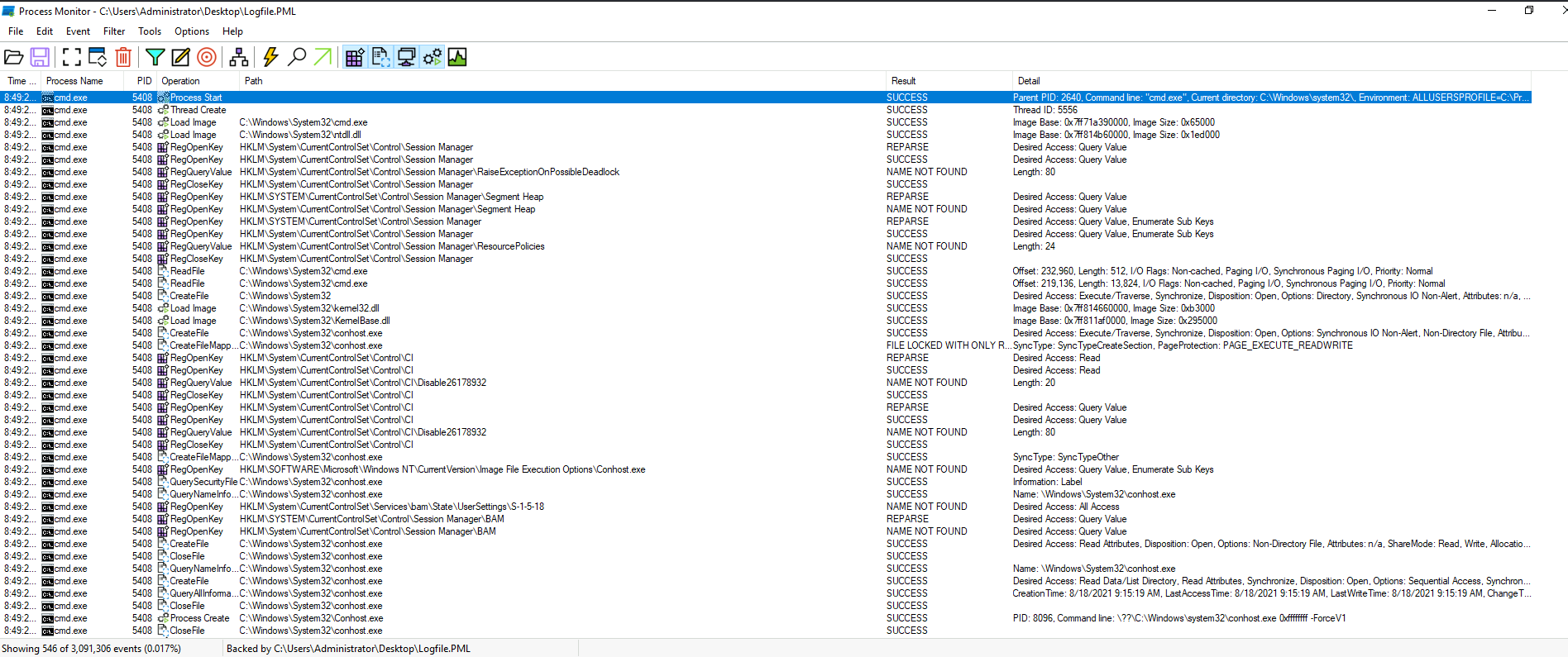This screenshot has height=657, width=1568.
Task: Show the Process Tree via toolbar icon
Action: pos(239,57)
